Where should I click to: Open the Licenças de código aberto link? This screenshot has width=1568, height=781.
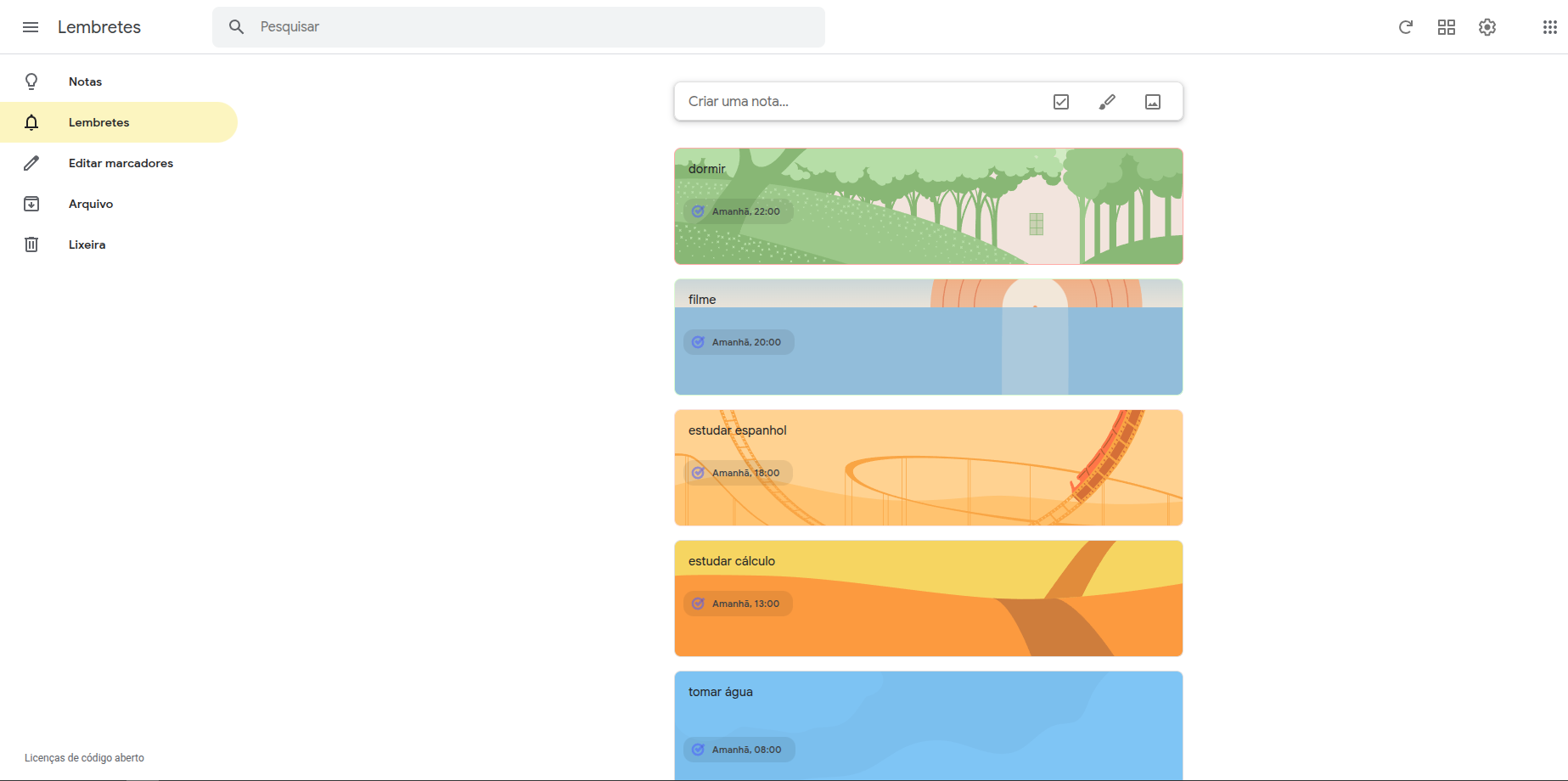coord(84,757)
